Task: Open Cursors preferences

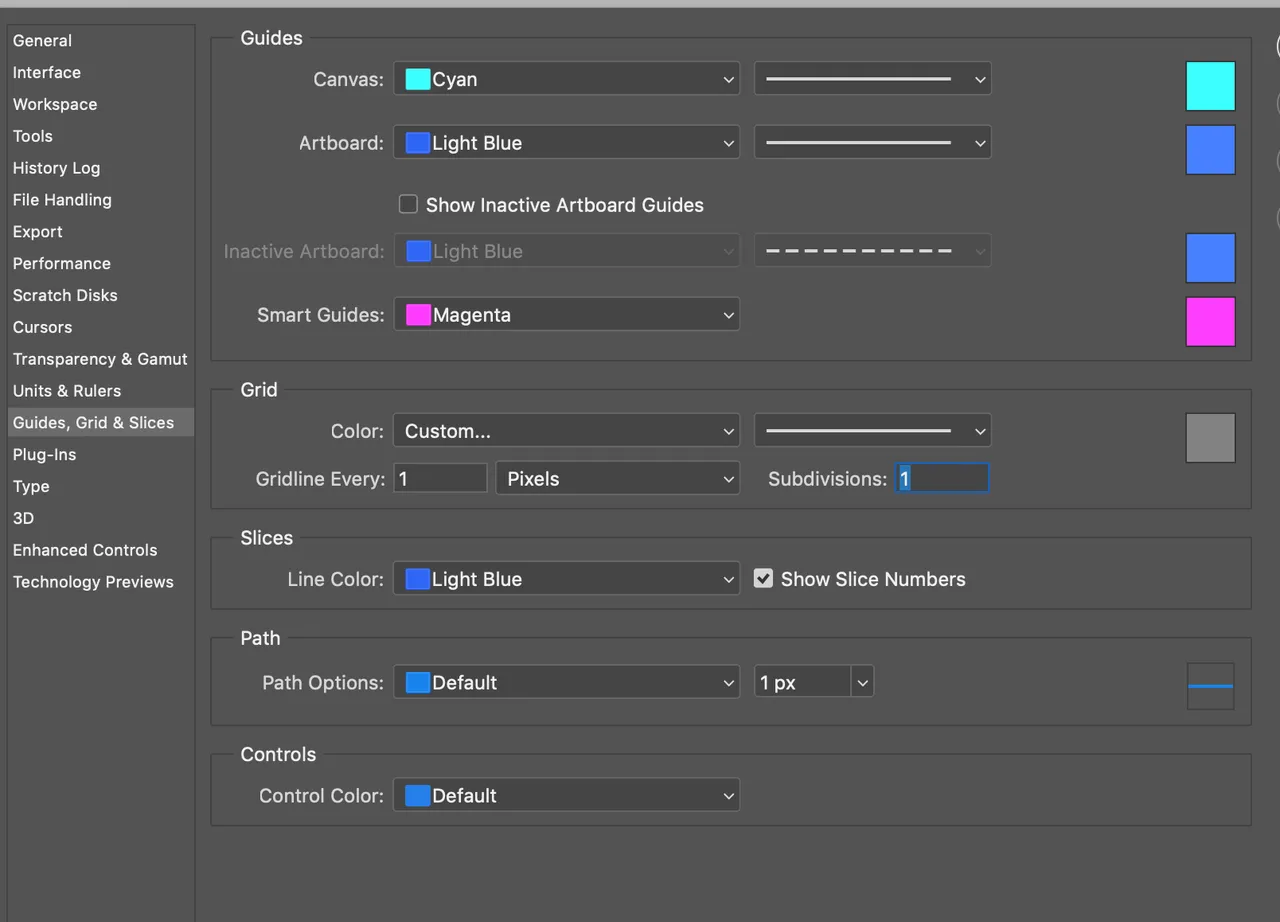Action: pyautogui.click(x=42, y=328)
